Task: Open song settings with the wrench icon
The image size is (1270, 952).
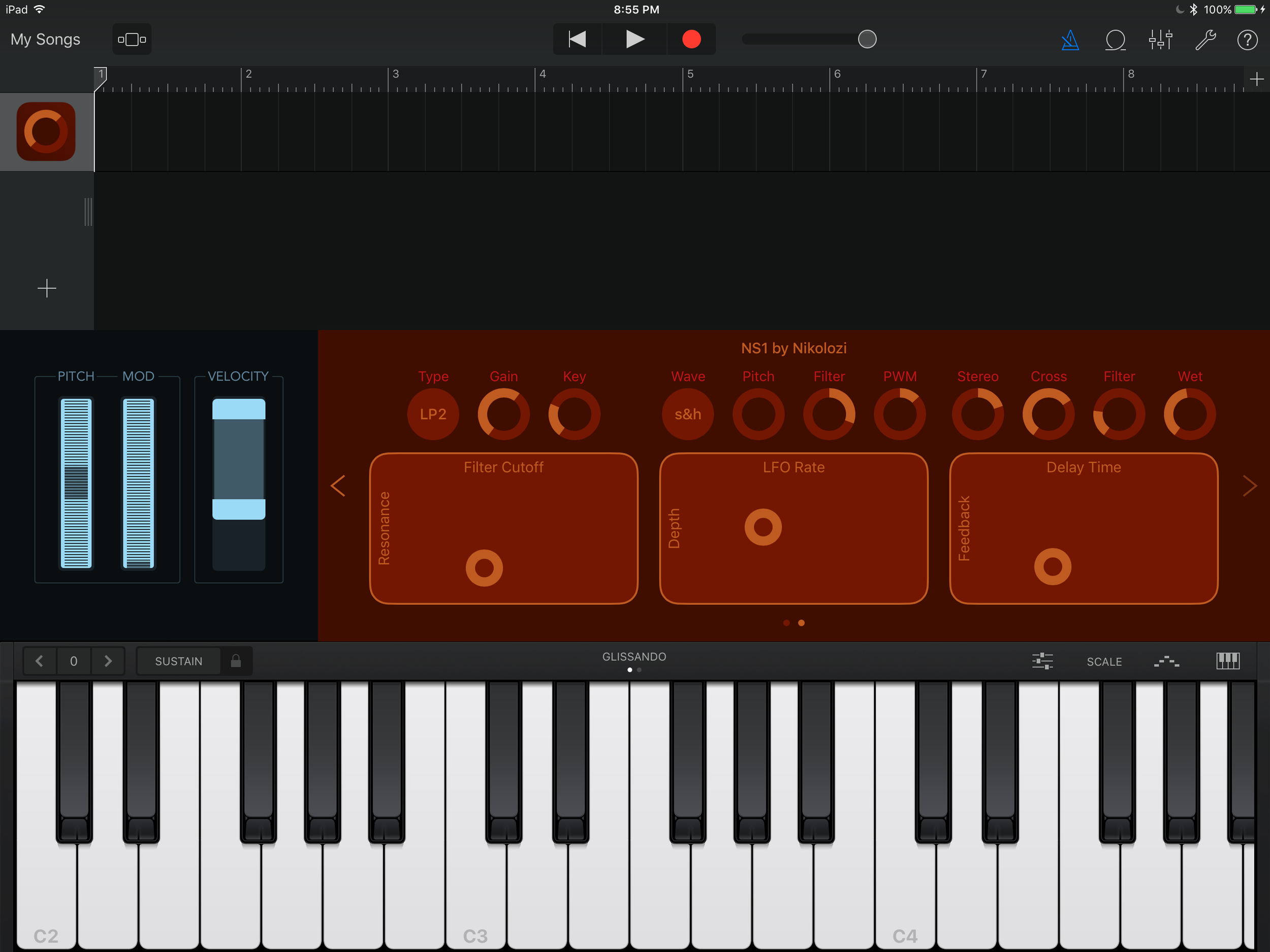Action: [1205, 40]
